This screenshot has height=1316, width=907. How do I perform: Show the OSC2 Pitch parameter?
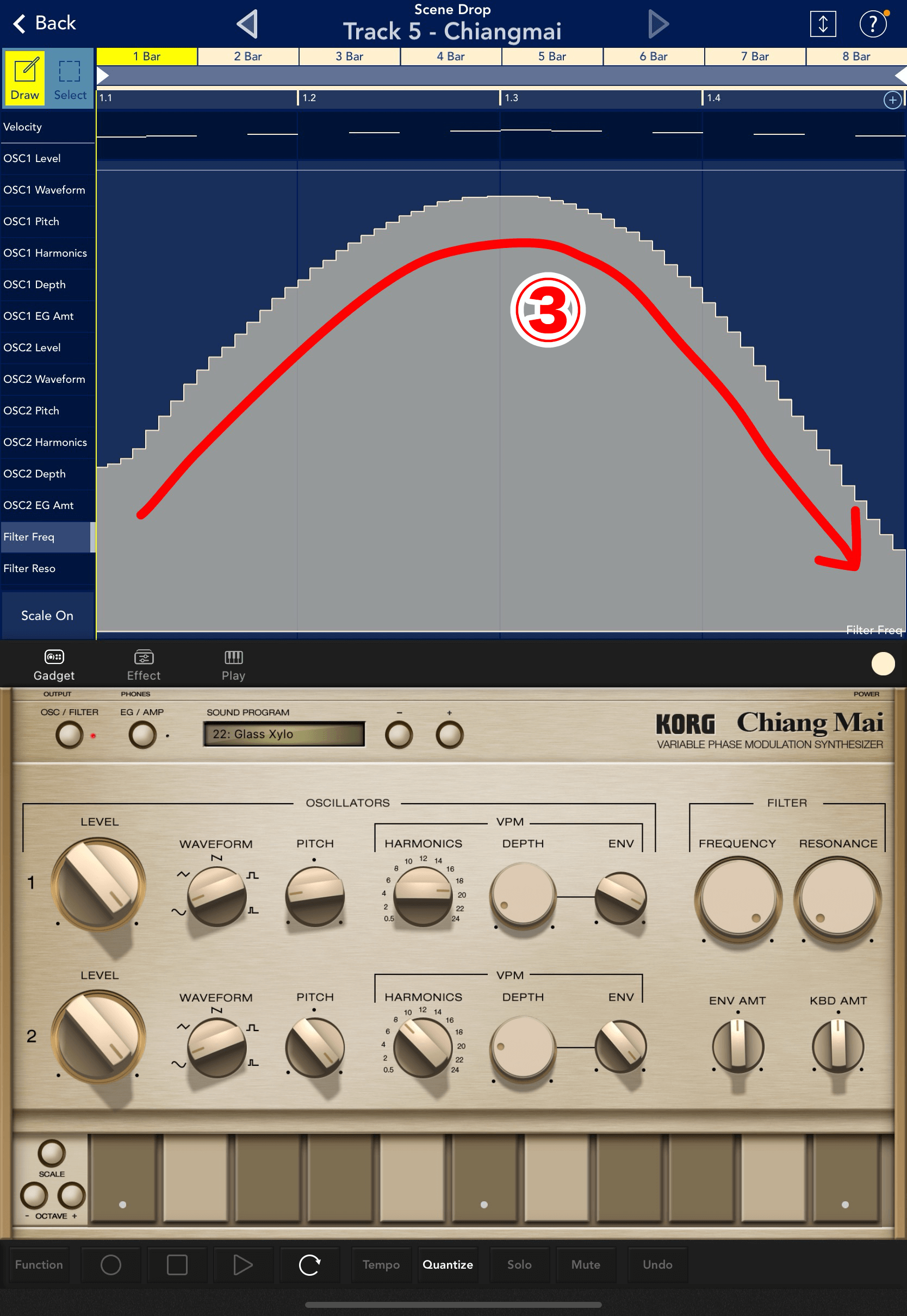(x=47, y=411)
